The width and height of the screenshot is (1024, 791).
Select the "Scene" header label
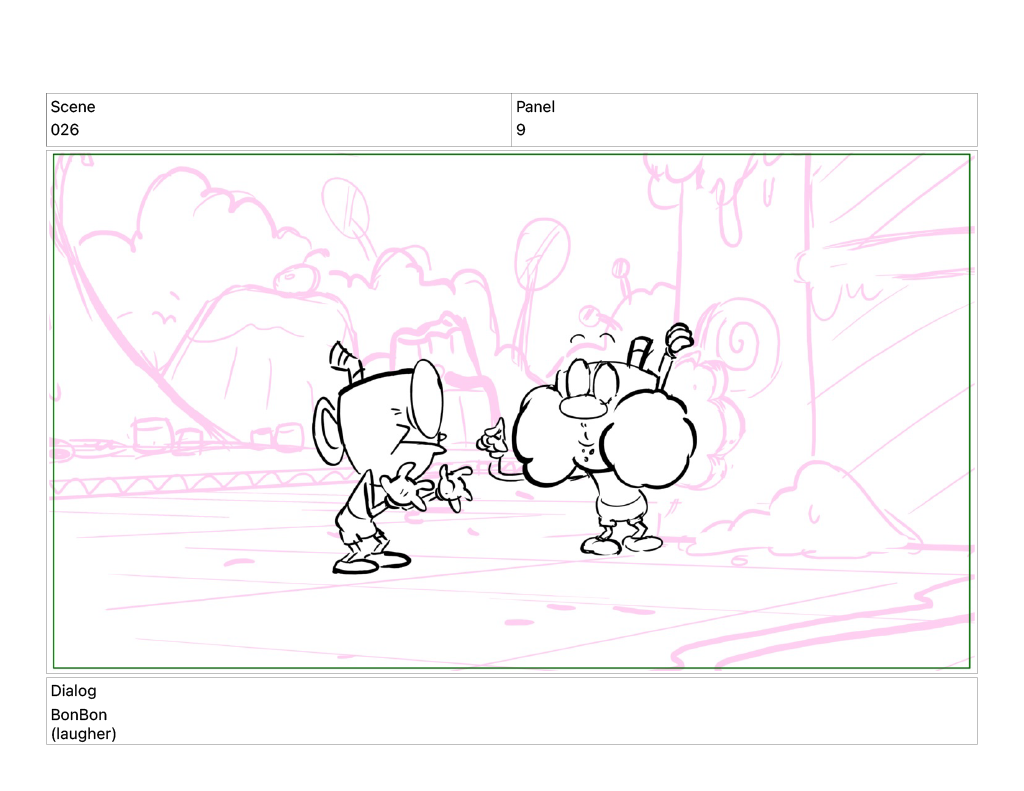coord(73,107)
